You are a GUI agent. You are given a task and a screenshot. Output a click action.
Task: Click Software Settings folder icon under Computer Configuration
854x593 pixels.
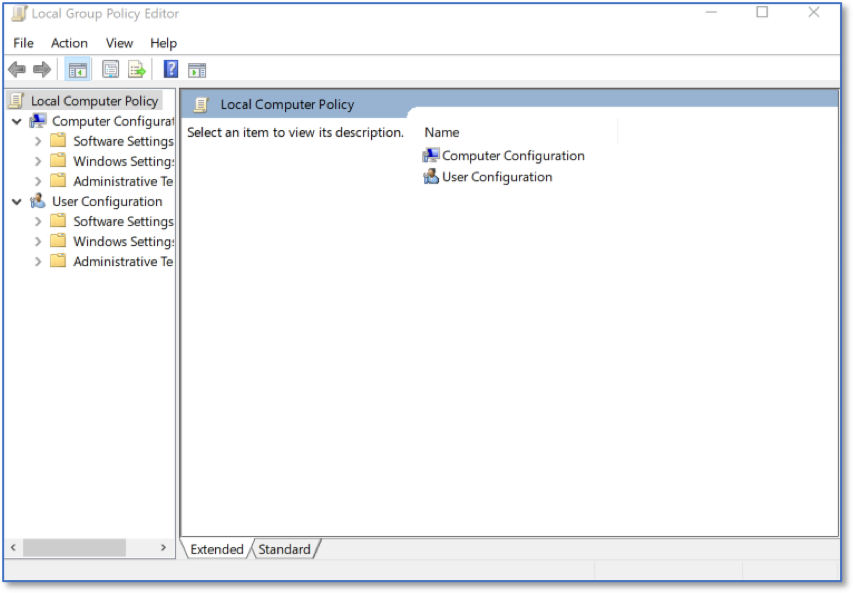[58, 140]
